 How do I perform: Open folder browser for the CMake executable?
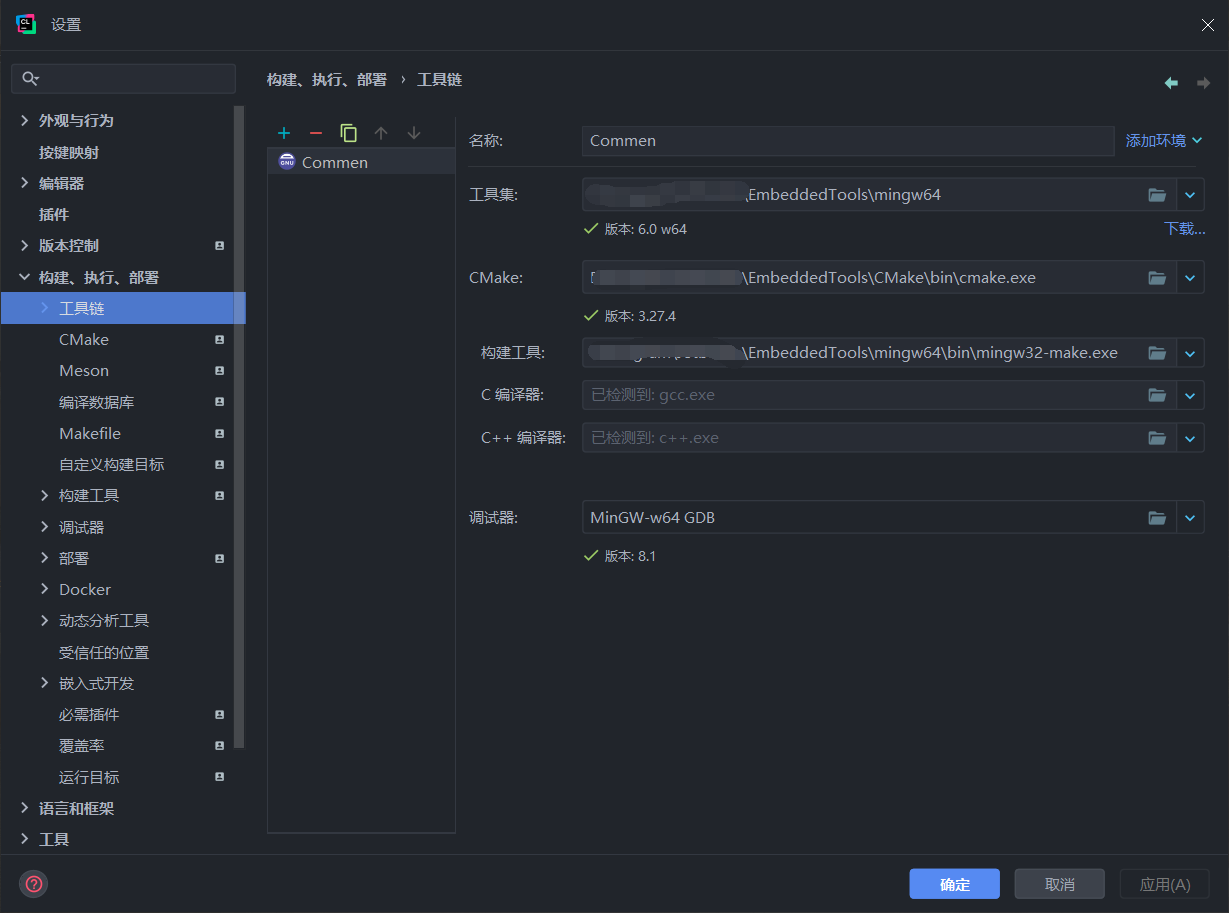coord(1157,277)
